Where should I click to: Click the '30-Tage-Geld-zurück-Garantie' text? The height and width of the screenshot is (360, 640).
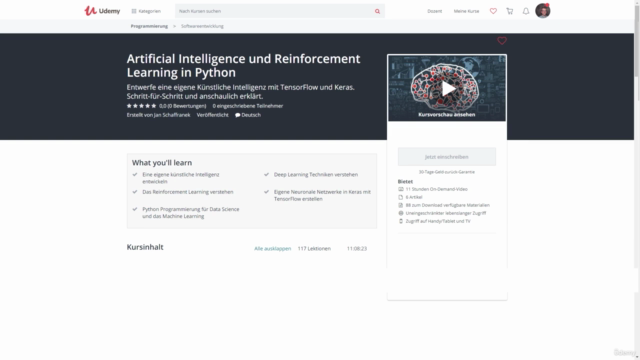coord(447,172)
